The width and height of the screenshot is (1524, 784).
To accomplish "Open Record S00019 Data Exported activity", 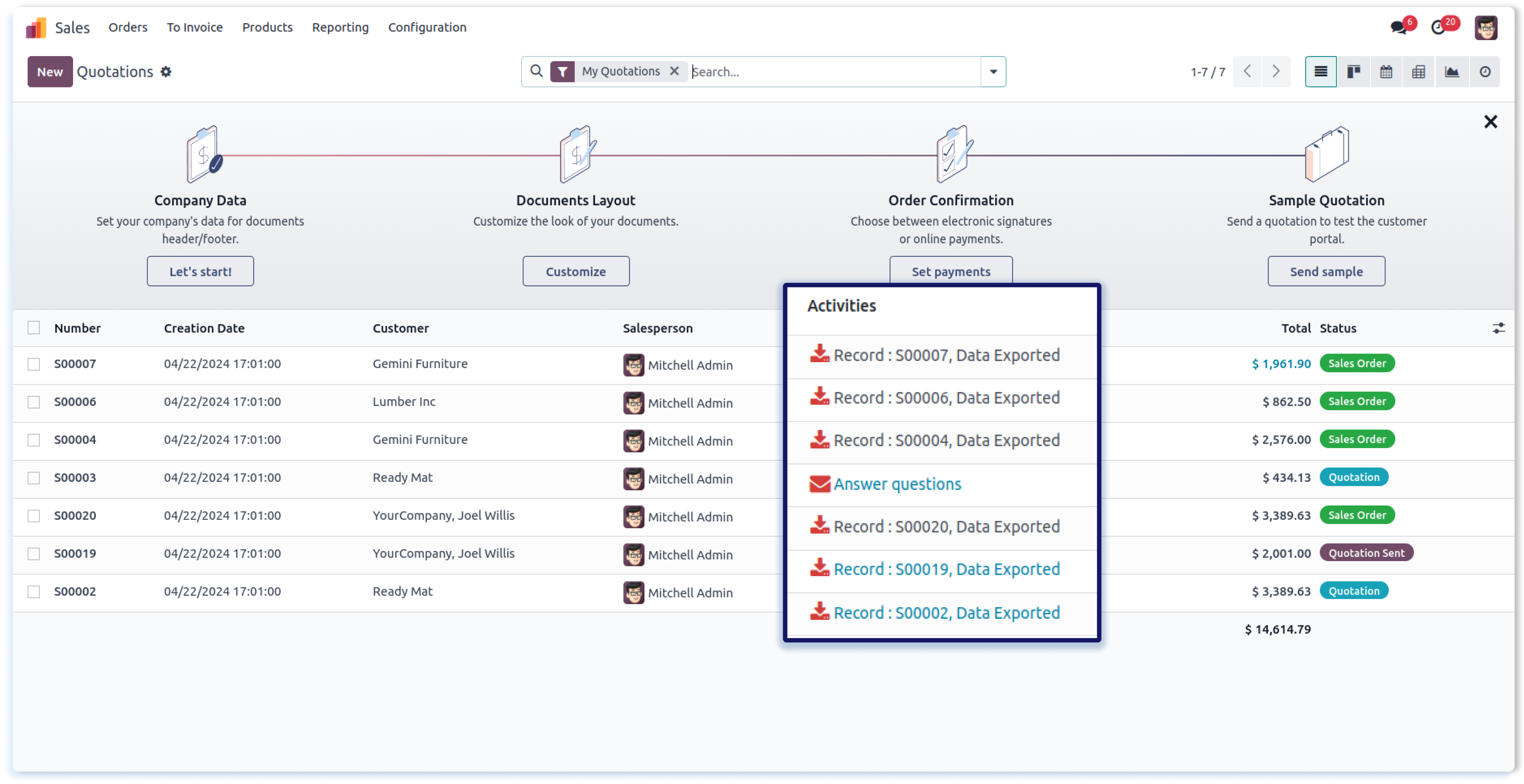I will [947, 569].
